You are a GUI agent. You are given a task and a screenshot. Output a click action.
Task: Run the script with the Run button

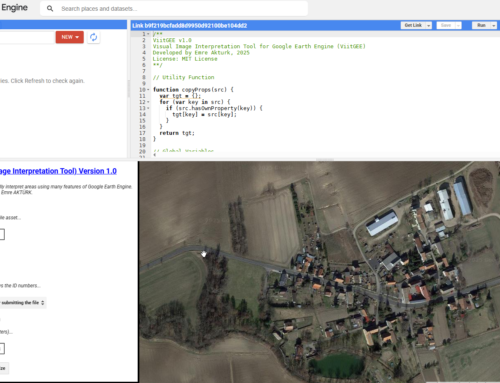[x=481, y=25]
